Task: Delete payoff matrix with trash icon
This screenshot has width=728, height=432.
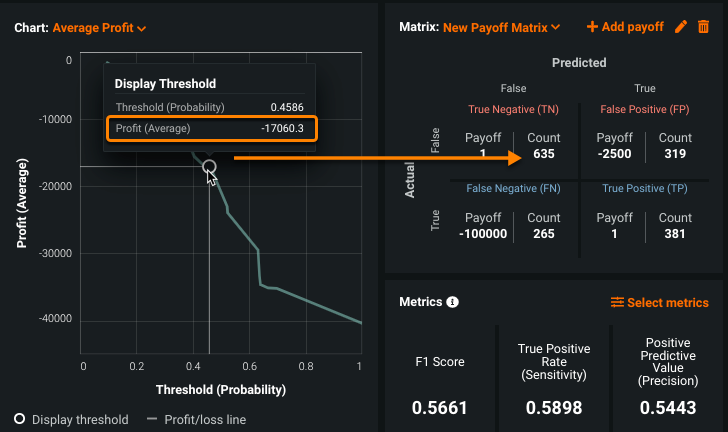Action: 703,27
